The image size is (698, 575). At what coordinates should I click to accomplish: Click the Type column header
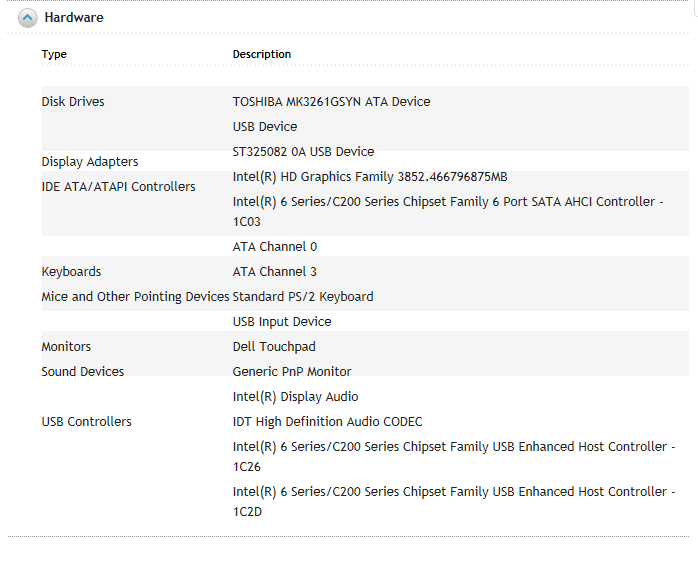click(x=54, y=54)
